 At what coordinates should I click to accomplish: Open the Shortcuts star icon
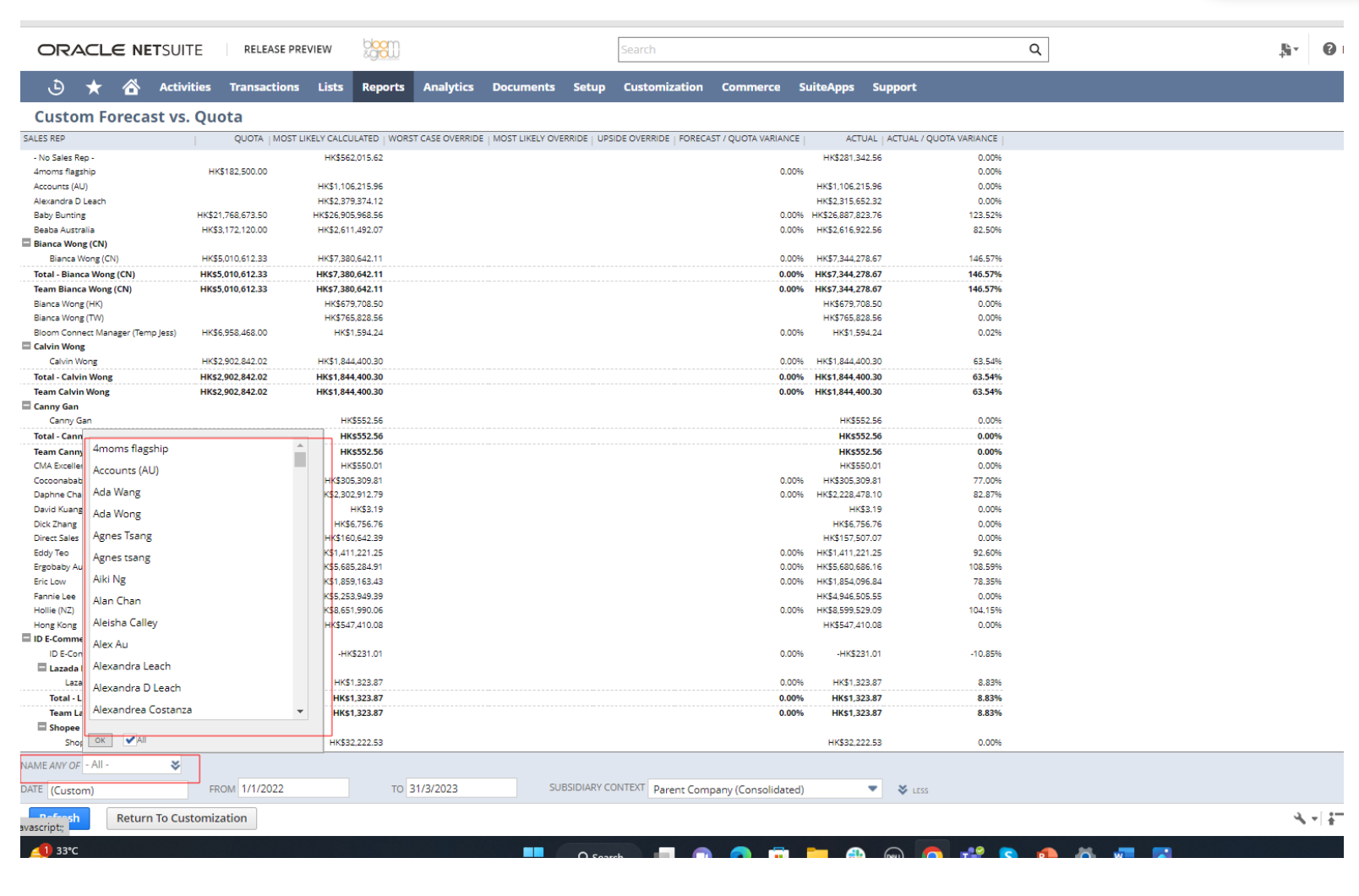(94, 87)
